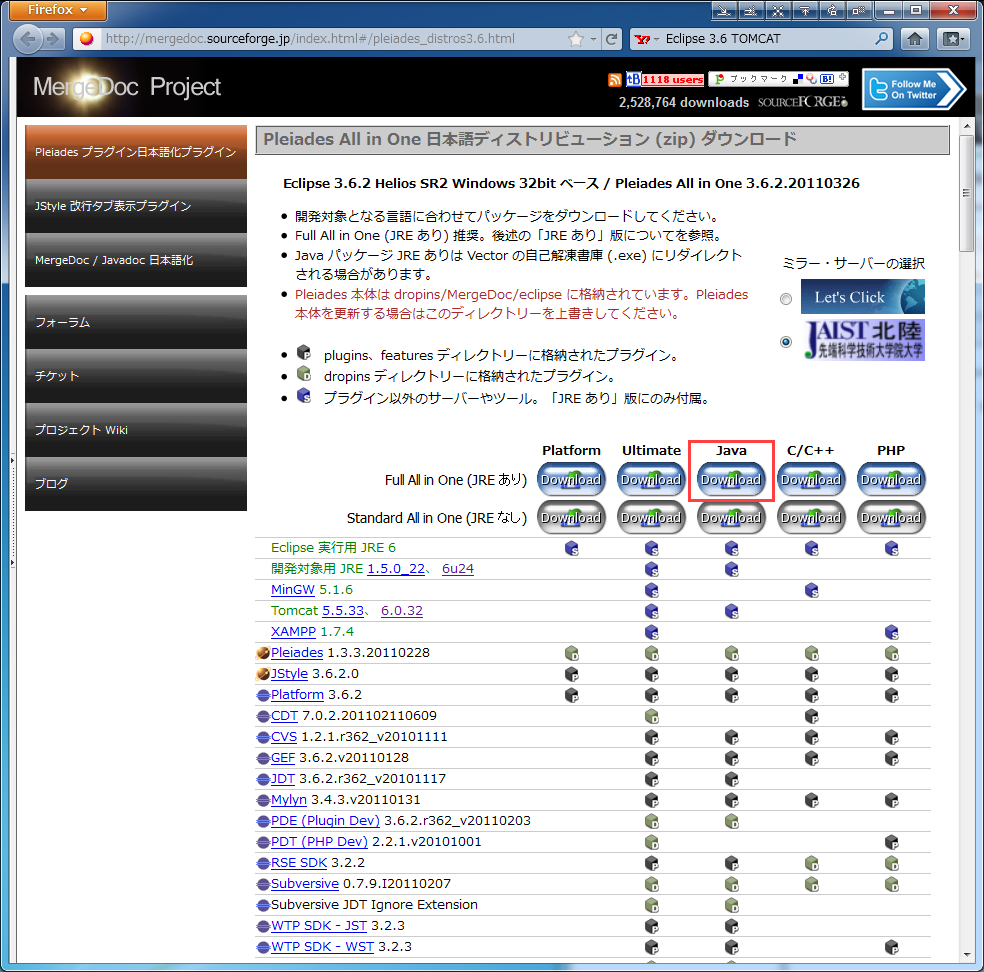Open the Pleiades plugin link
The height and width of the screenshot is (972, 984).
click(297, 653)
